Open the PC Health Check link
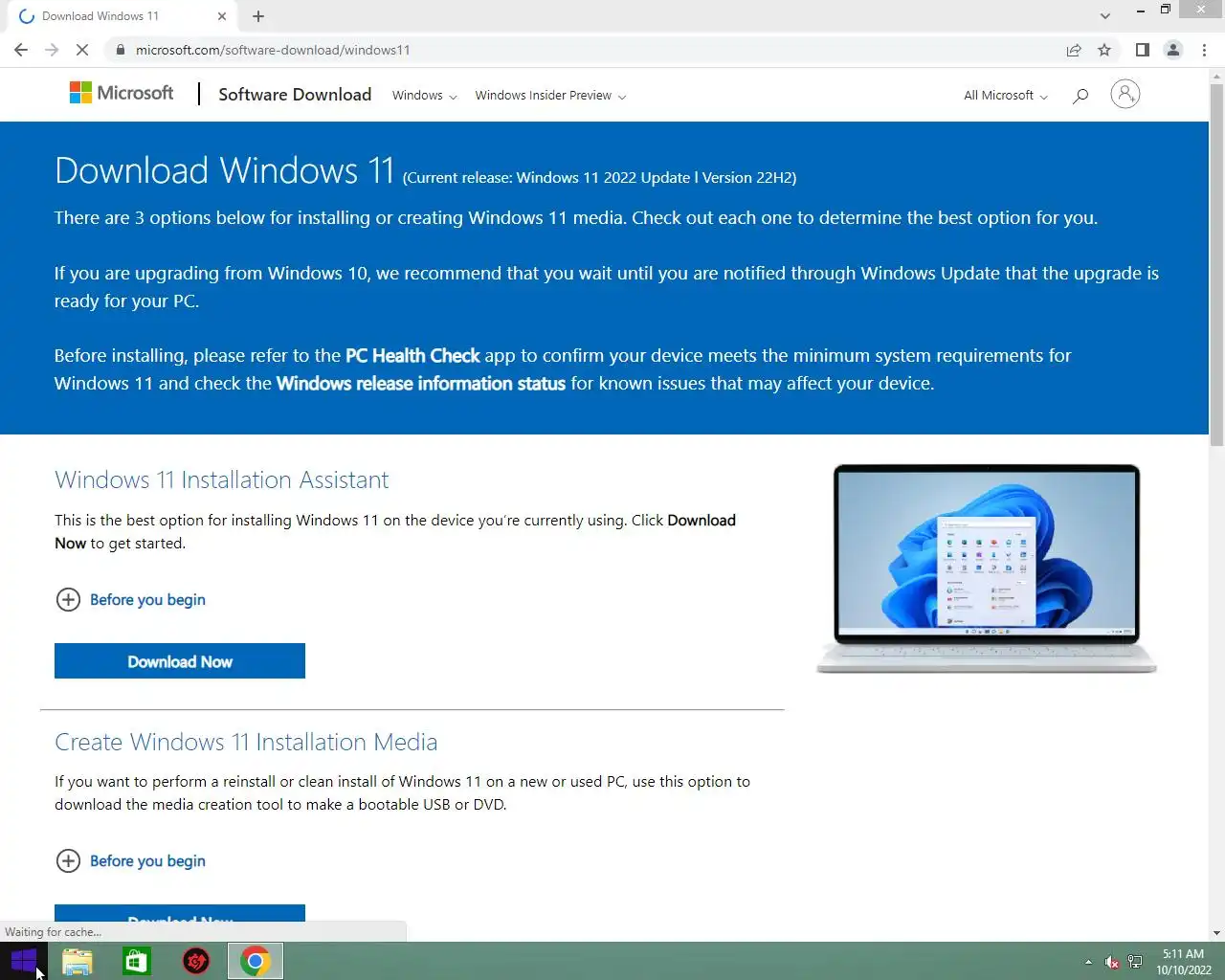 [x=412, y=355]
